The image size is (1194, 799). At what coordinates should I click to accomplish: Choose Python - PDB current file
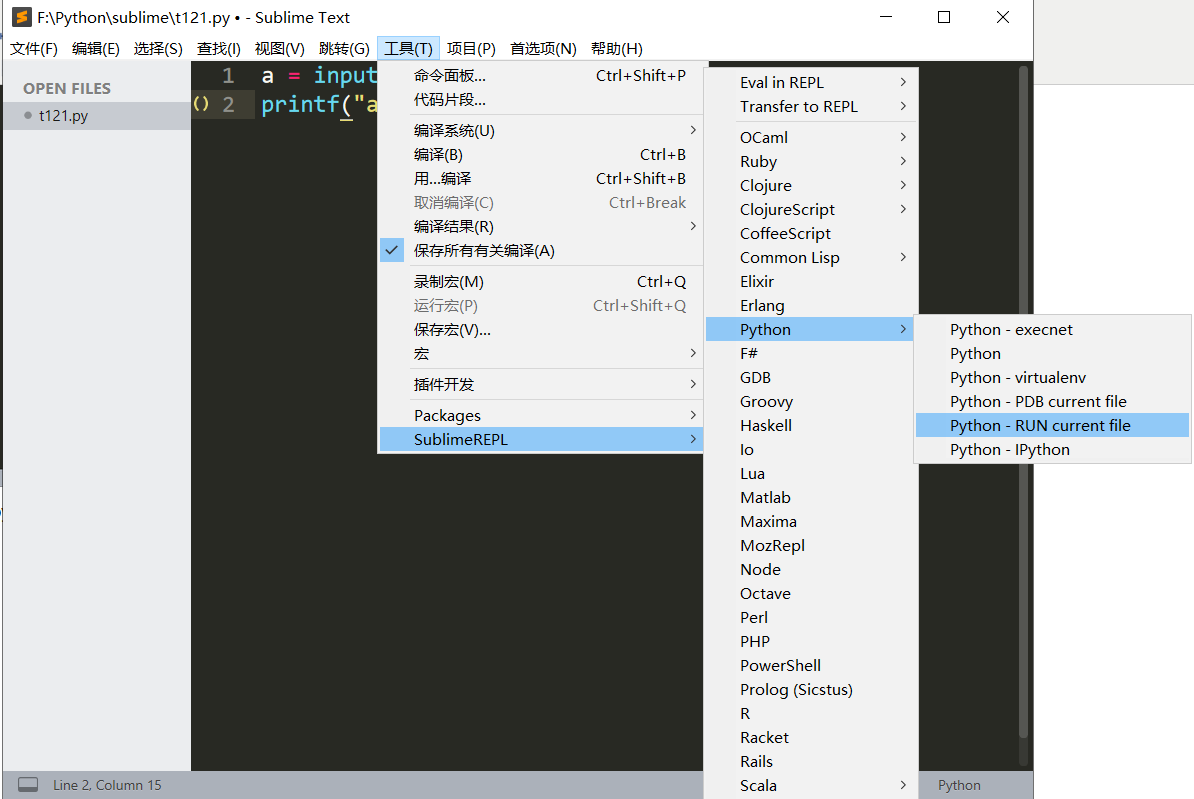coord(1052,401)
